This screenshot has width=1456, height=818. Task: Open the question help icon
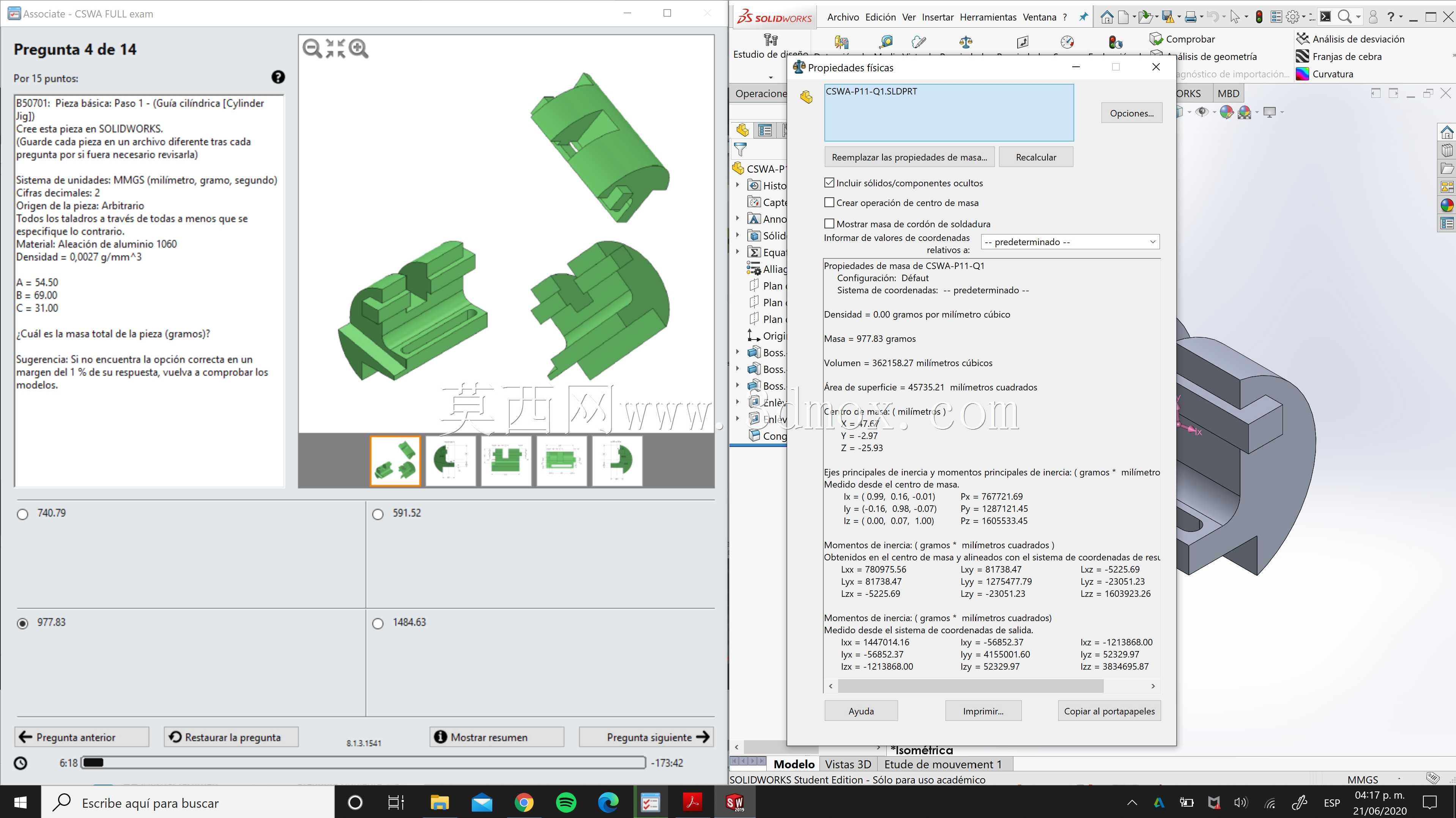(278, 77)
